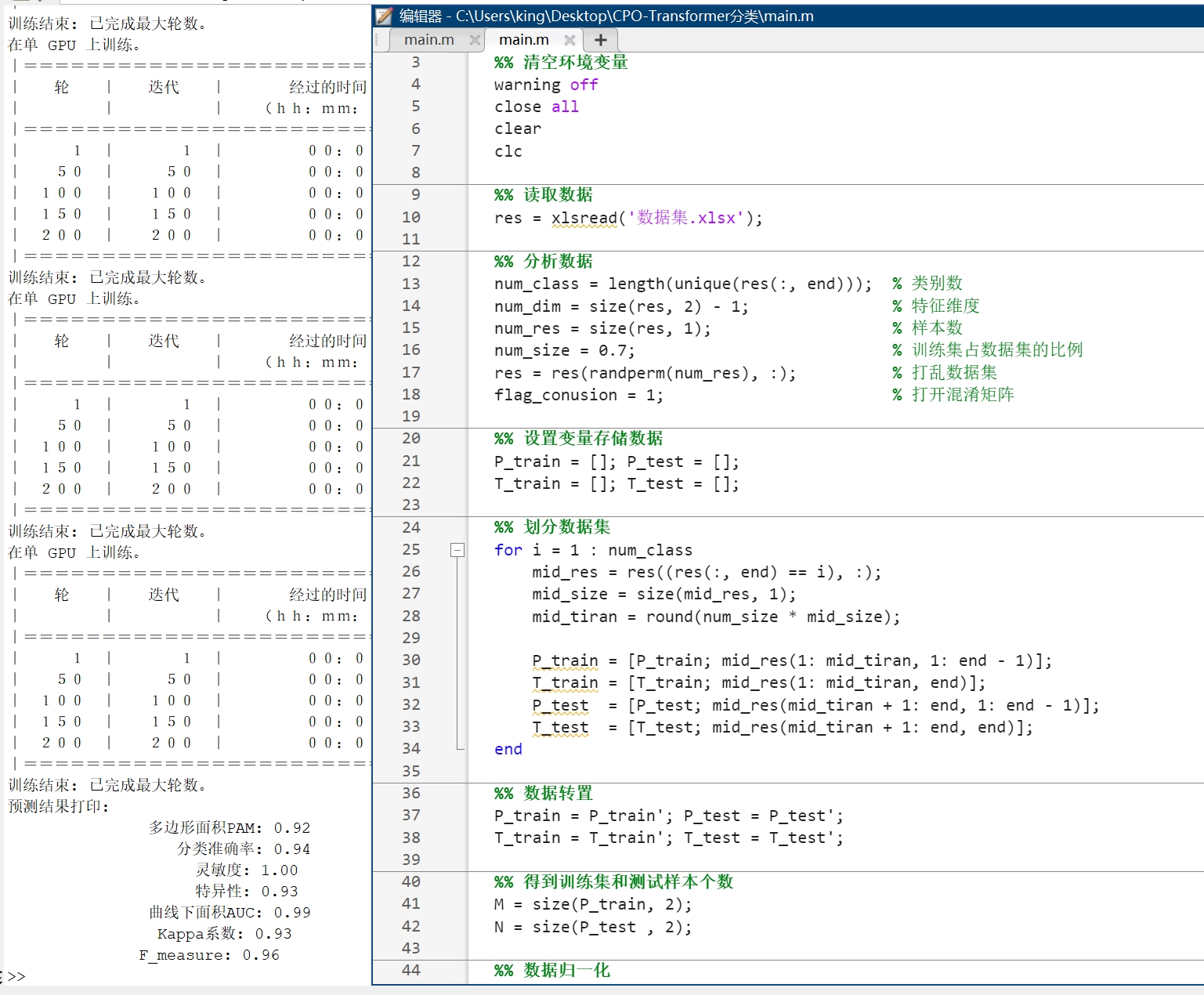Click 'warning off' code line
The width and height of the screenshot is (1204, 995).
[x=546, y=85]
